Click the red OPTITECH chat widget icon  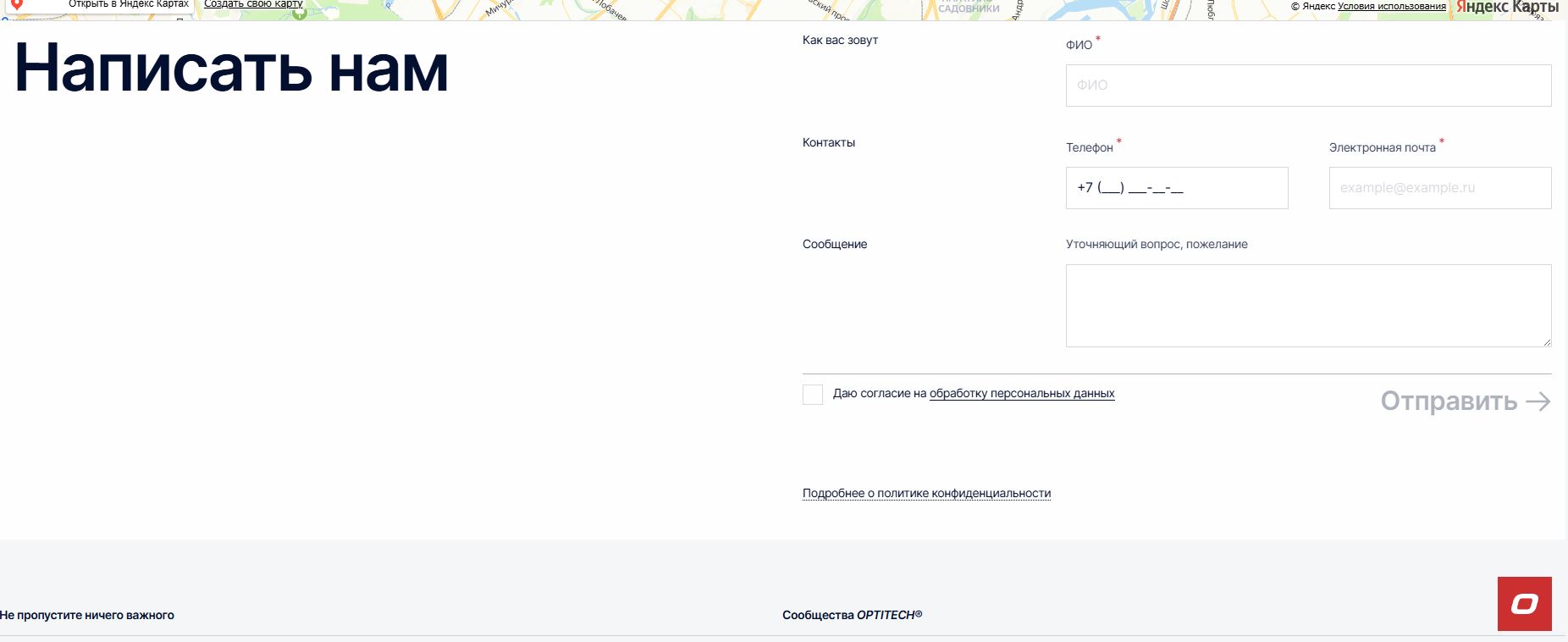click(1524, 604)
